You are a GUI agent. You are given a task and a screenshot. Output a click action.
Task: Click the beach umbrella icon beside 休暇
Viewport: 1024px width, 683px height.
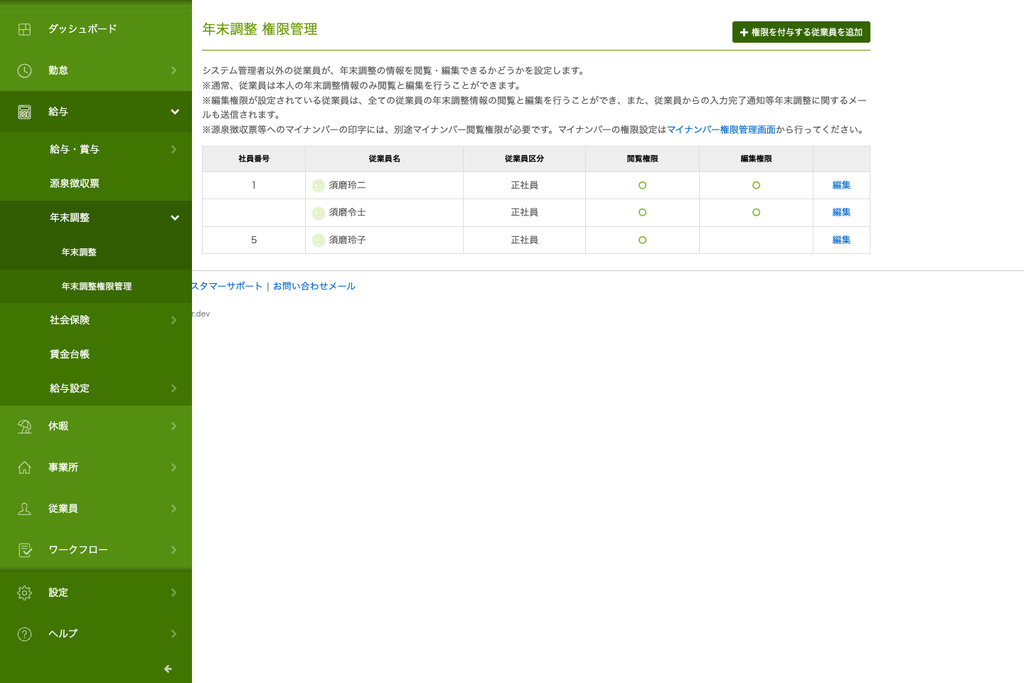tap(24, 426)
